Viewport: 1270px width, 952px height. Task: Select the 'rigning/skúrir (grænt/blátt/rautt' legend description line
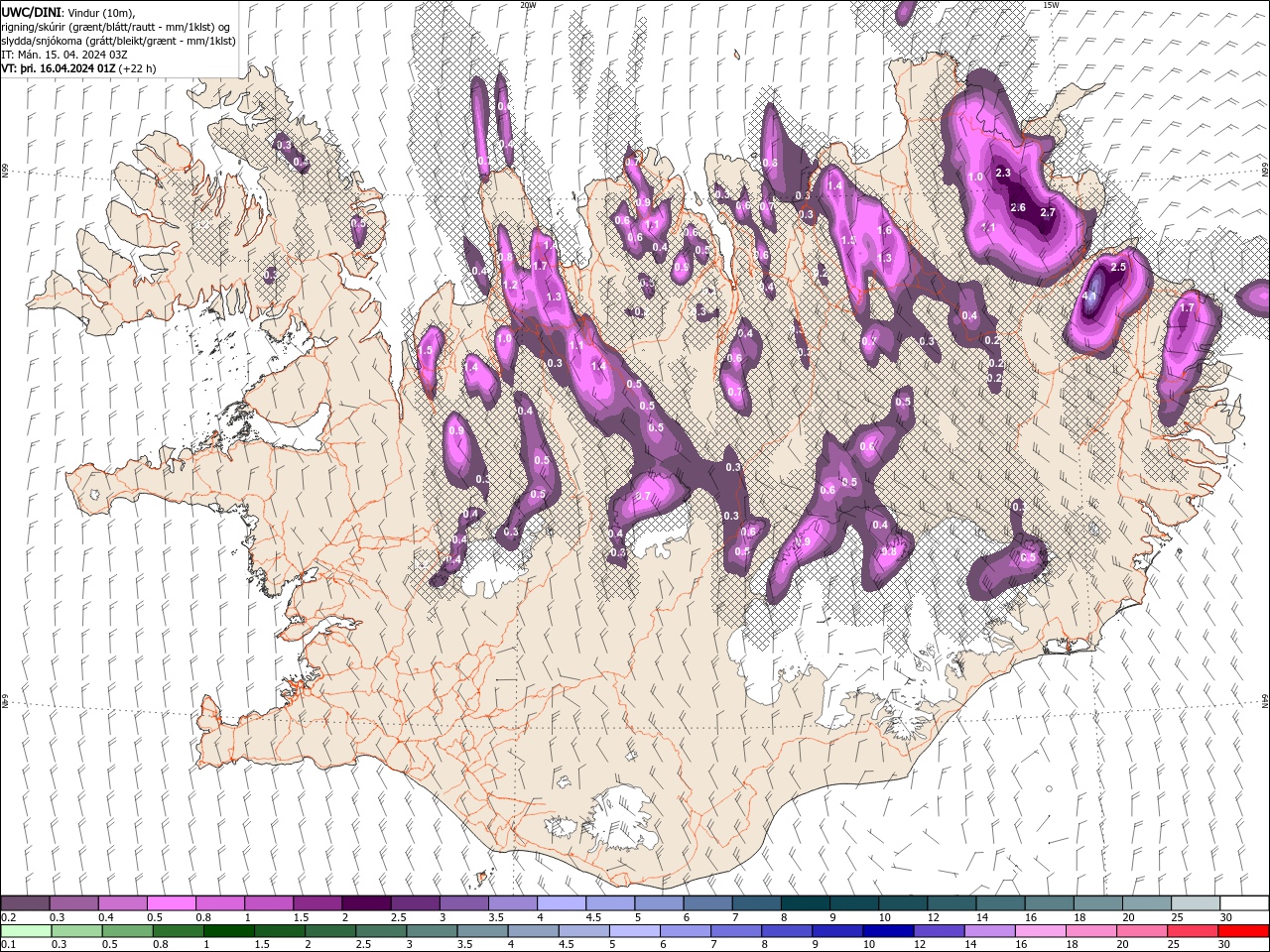tap(117, 26)
